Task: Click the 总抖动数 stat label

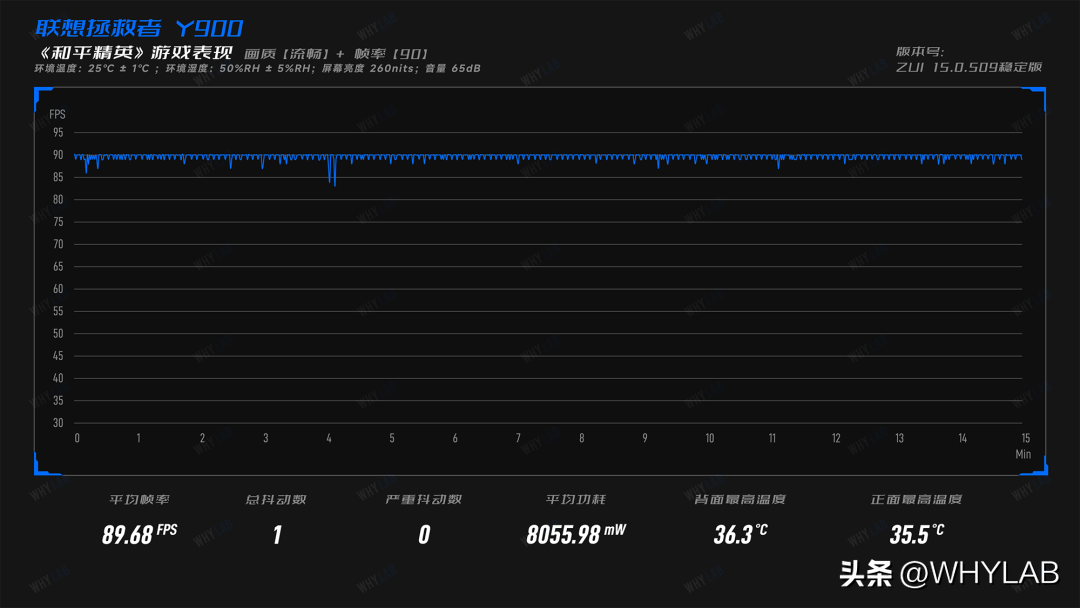Action: 276,499
